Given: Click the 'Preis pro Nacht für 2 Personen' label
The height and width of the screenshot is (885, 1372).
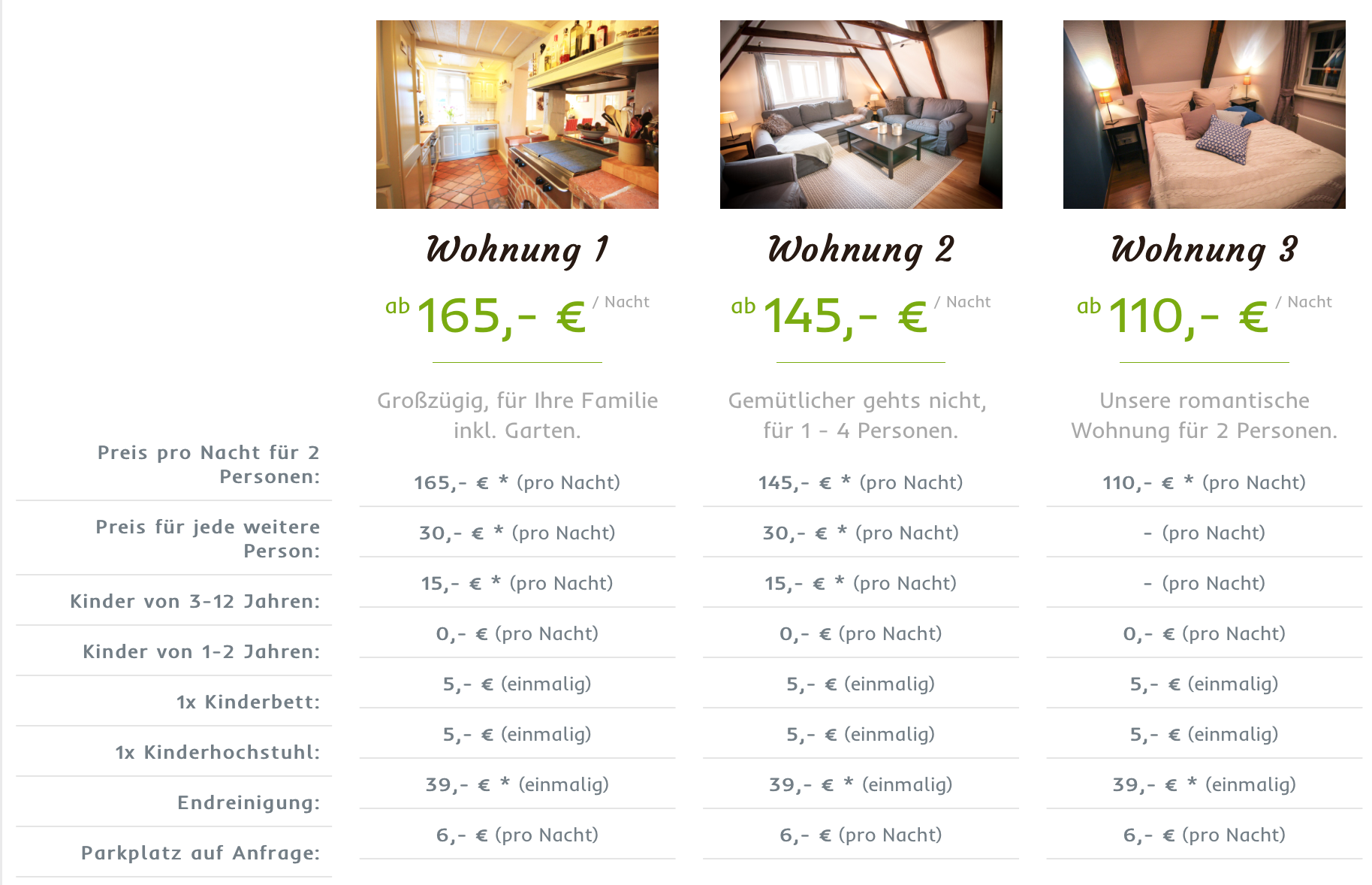Looking at the screenshot, I should pyautogui.click(x=209, y=464).
